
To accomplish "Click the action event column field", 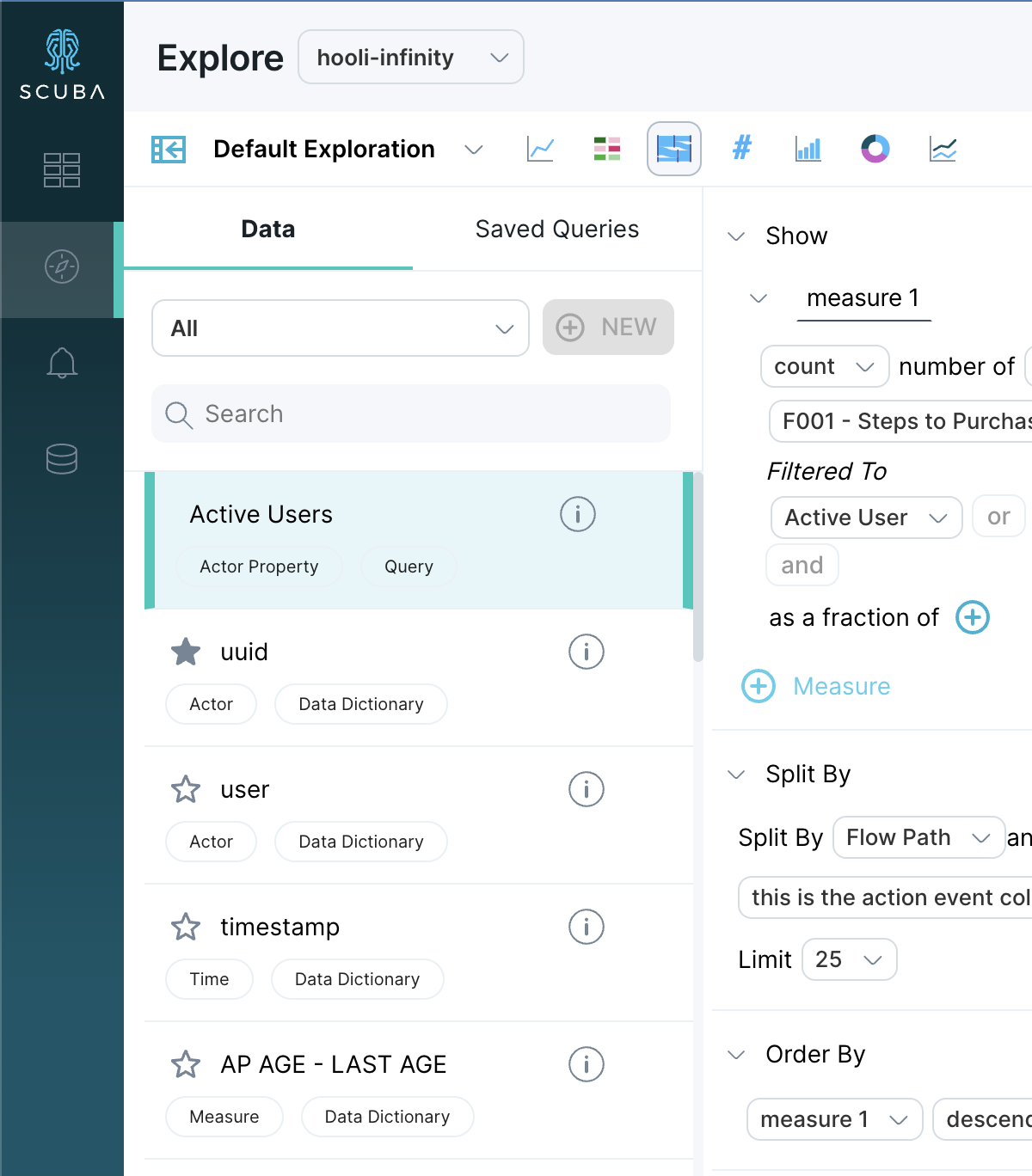I will point(885,897).
